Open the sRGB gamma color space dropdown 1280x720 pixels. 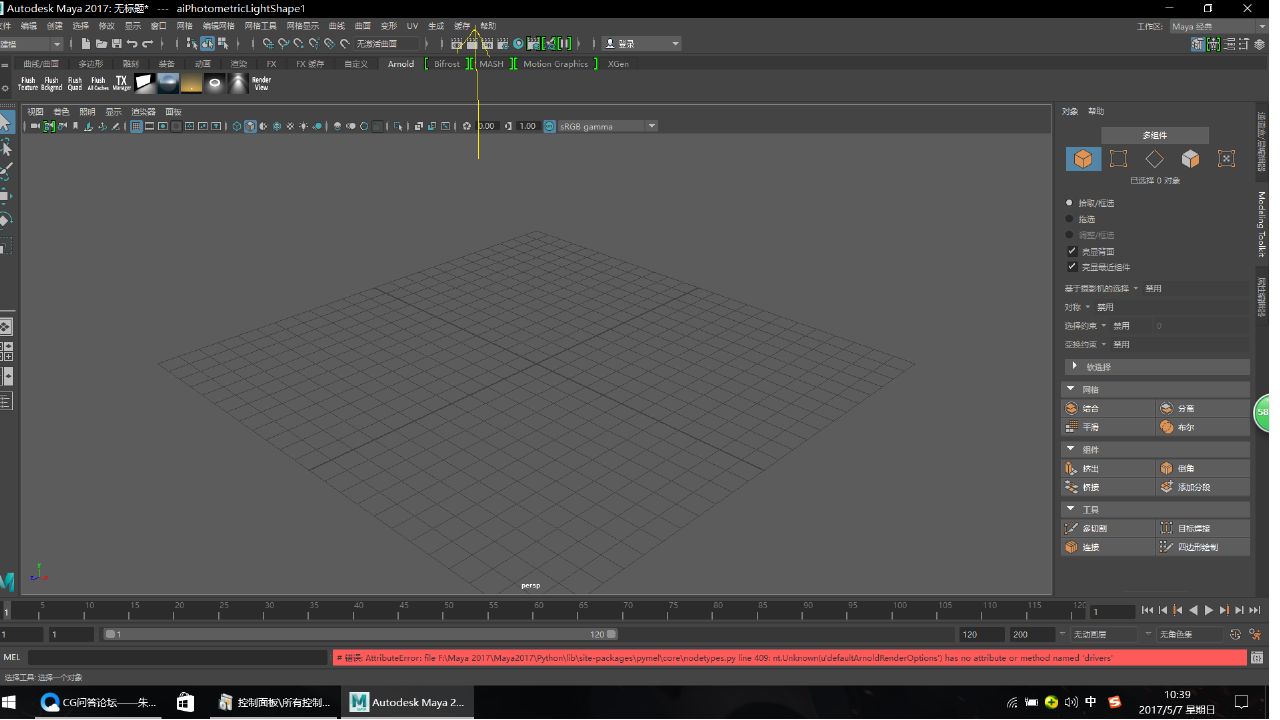pos(607,126)
